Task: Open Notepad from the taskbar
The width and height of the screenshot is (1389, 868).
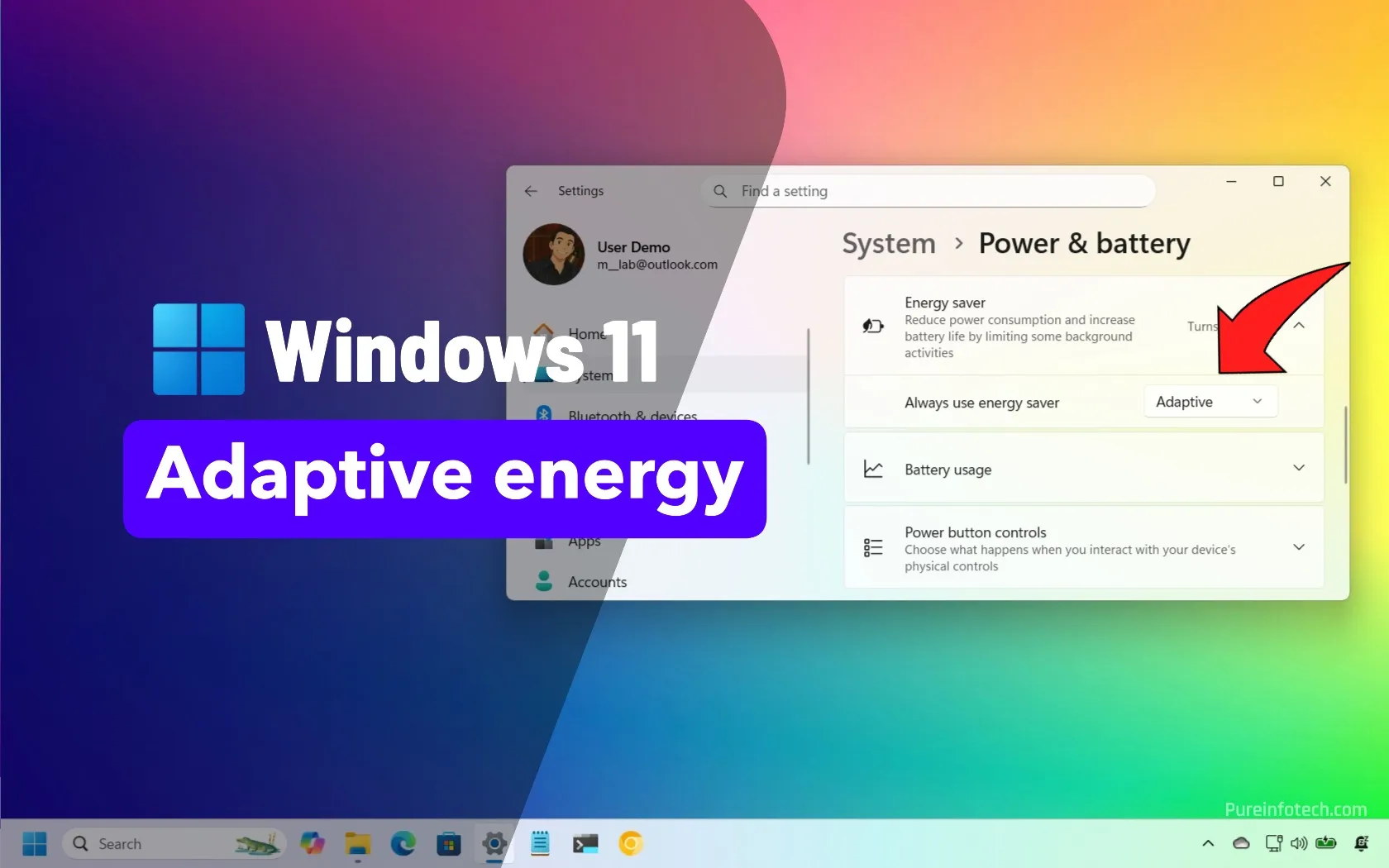Action: coord(540,844)
